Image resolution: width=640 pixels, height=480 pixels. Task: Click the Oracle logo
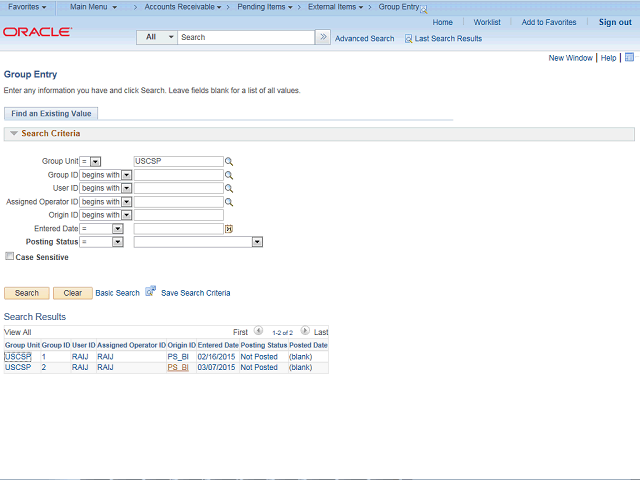tap(38, 32)
